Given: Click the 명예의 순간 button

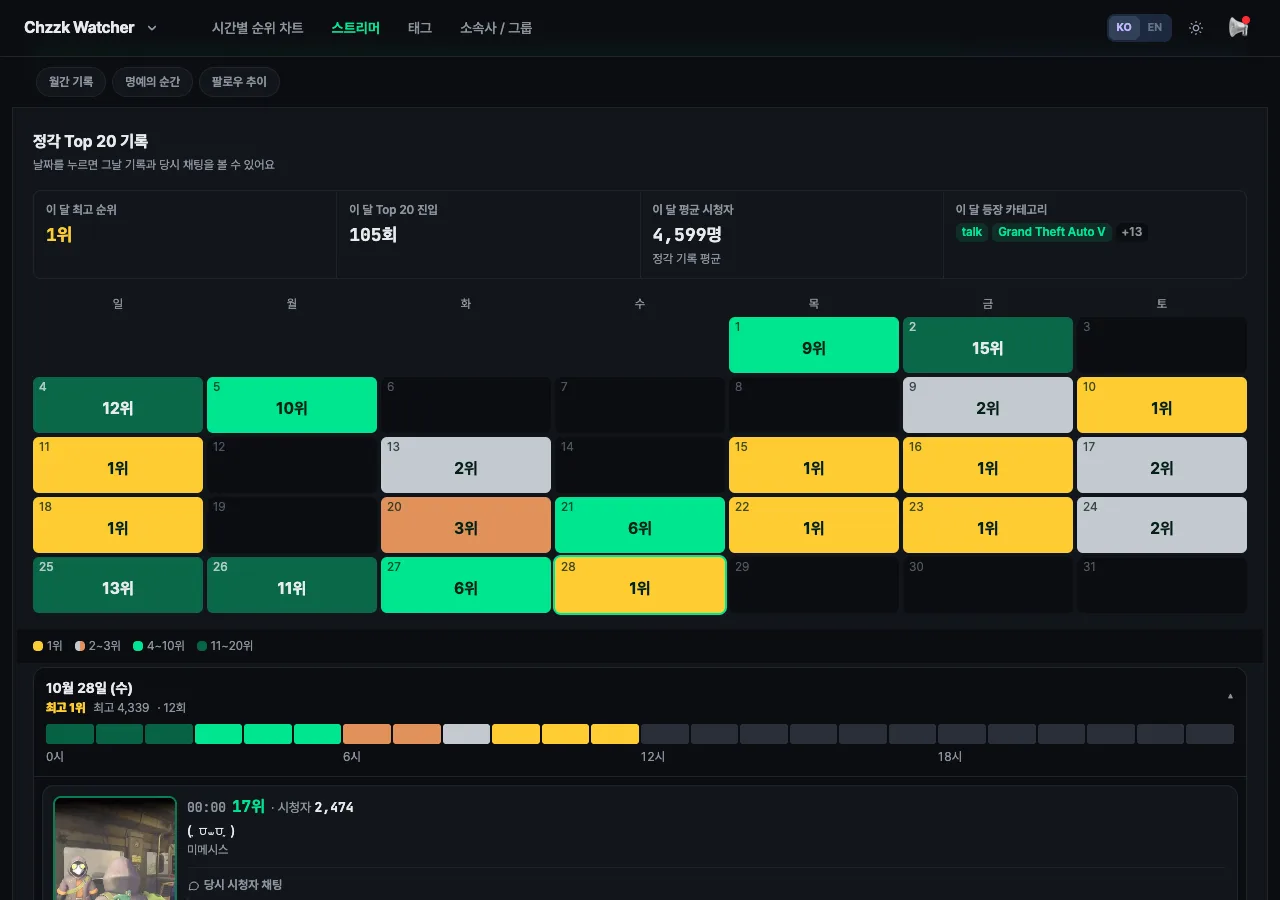Looking at the screenshot, I should [152, 82].
